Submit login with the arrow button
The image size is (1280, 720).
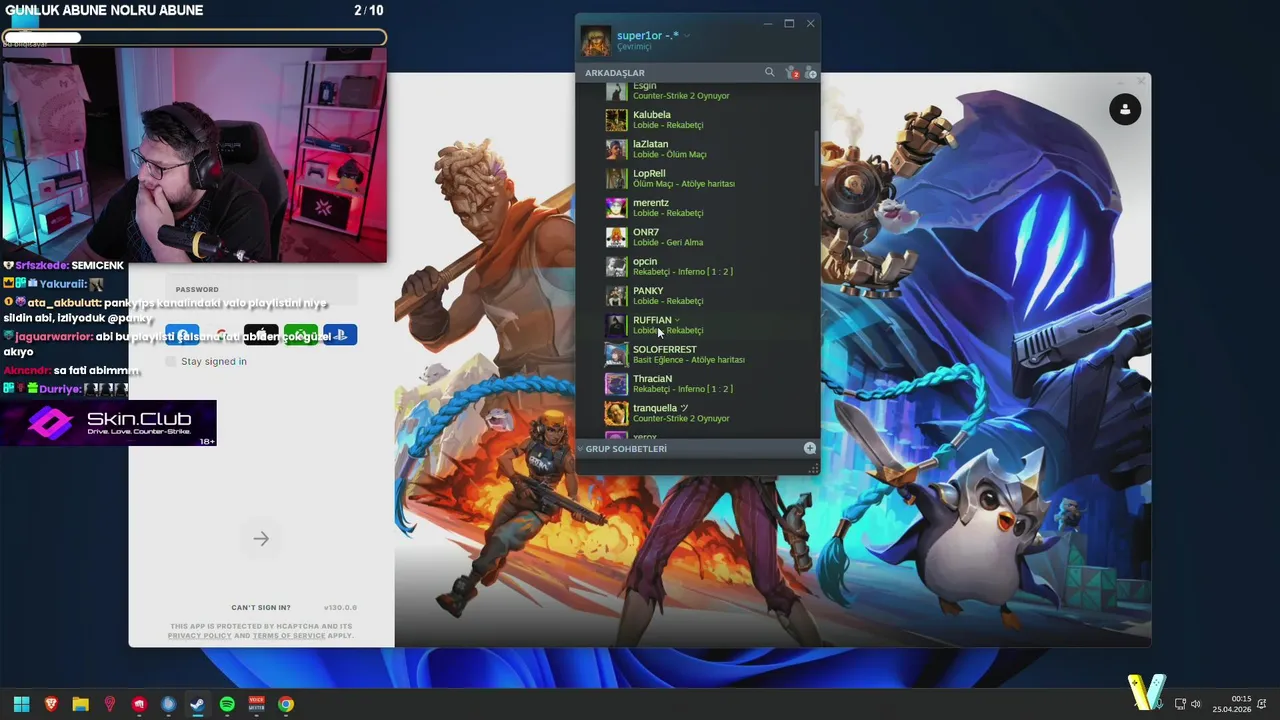pos(261,539)
